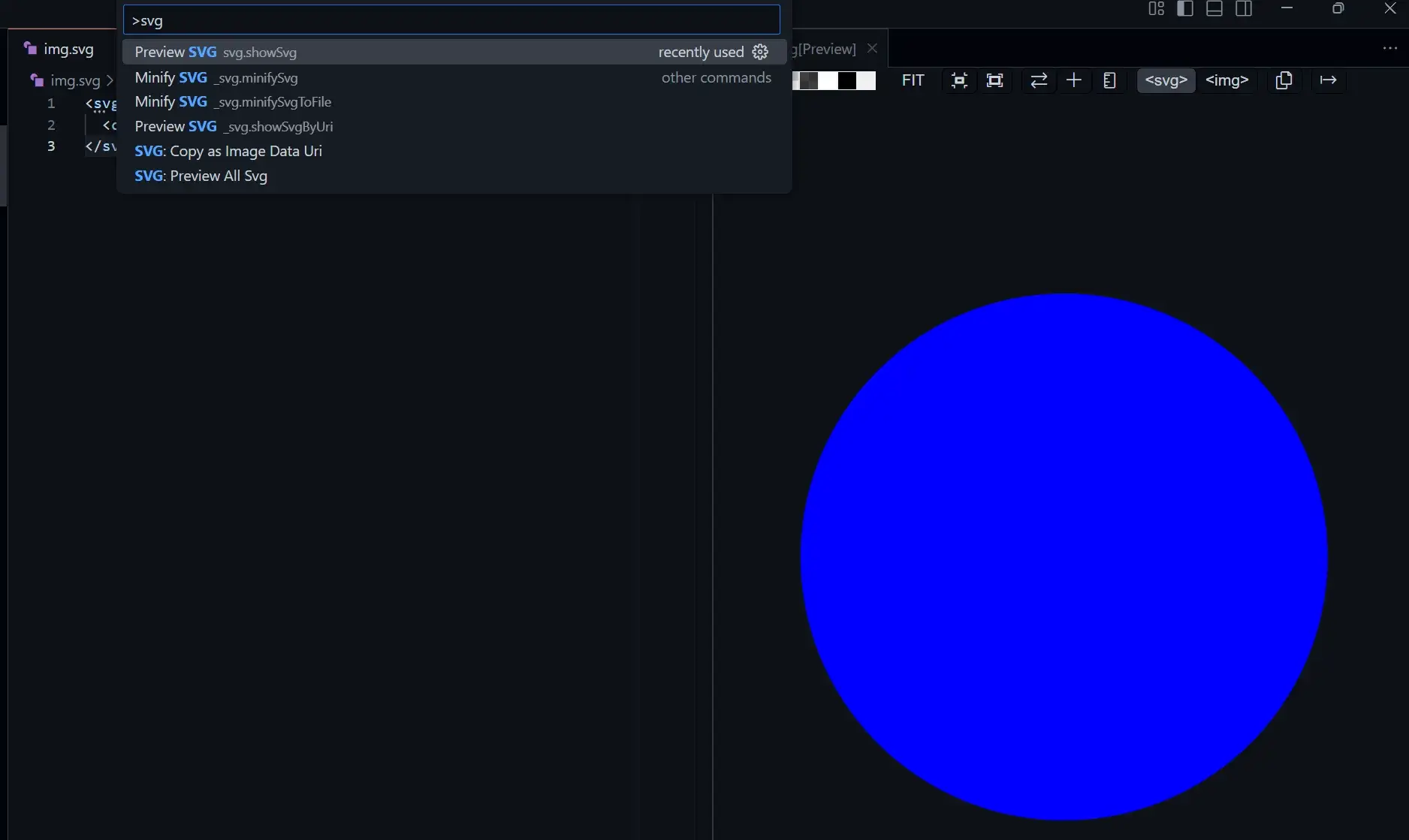Click img.svg in the breadcrumb
The image size is (1409, 840).
[74, 80]
